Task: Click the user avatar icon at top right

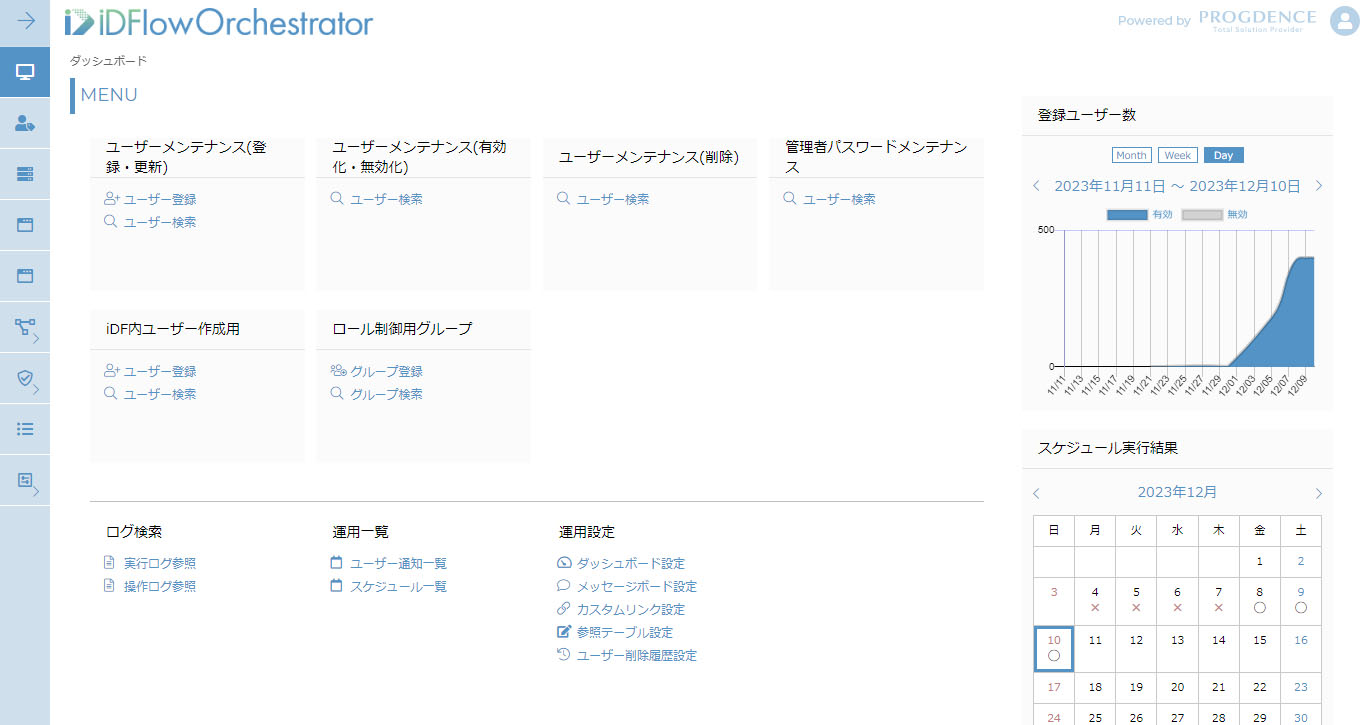Action: point(1344,21)
